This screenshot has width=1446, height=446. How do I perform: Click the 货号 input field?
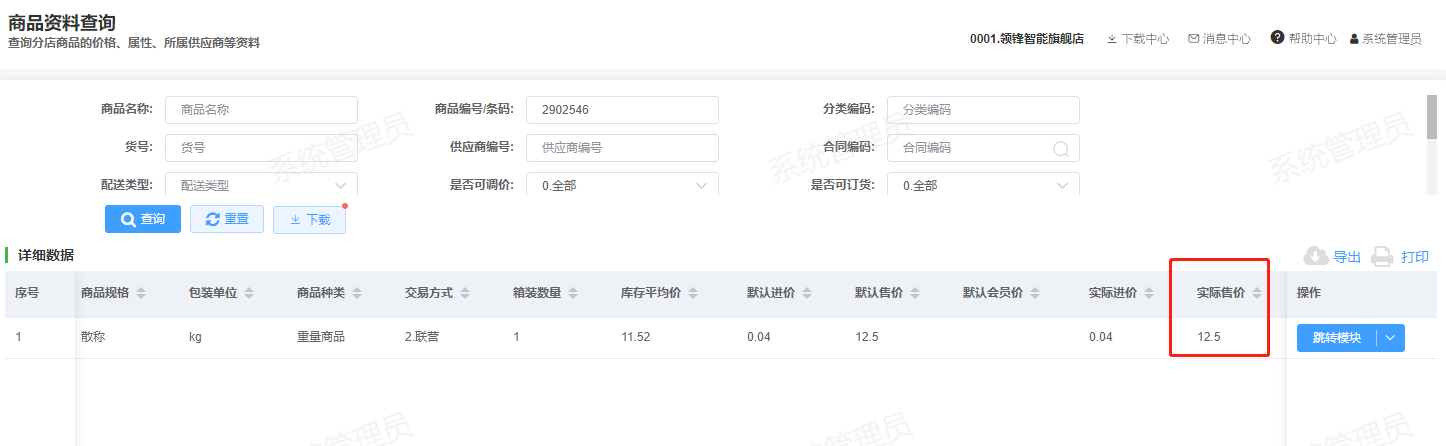pyautogui.click(x=261, y=147)
